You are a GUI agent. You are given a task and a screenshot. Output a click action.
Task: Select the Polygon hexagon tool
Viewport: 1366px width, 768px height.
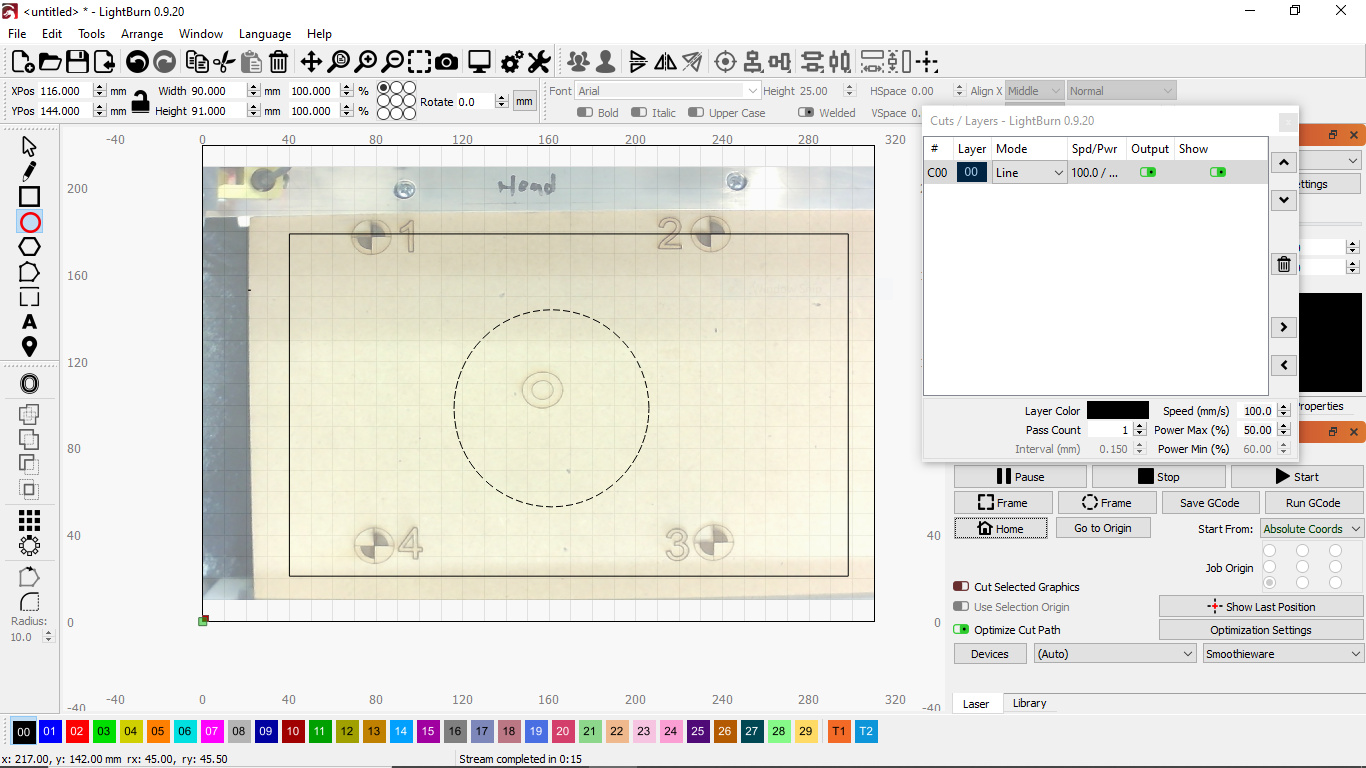click(29, 246)
